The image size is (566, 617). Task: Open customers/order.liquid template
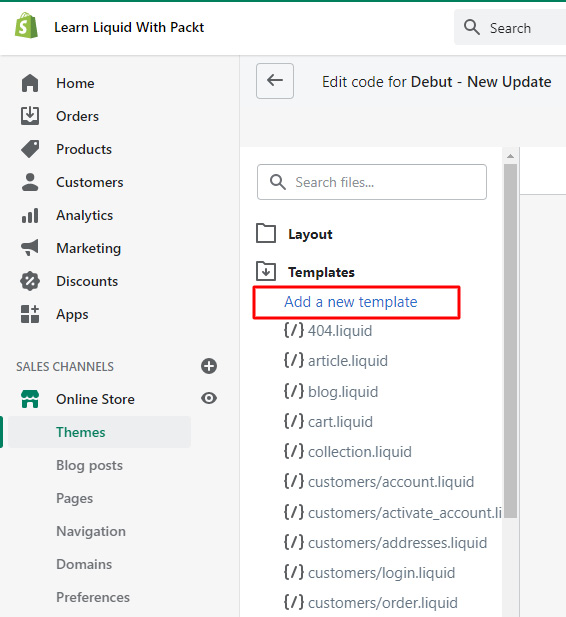click(x=383, y=603)
